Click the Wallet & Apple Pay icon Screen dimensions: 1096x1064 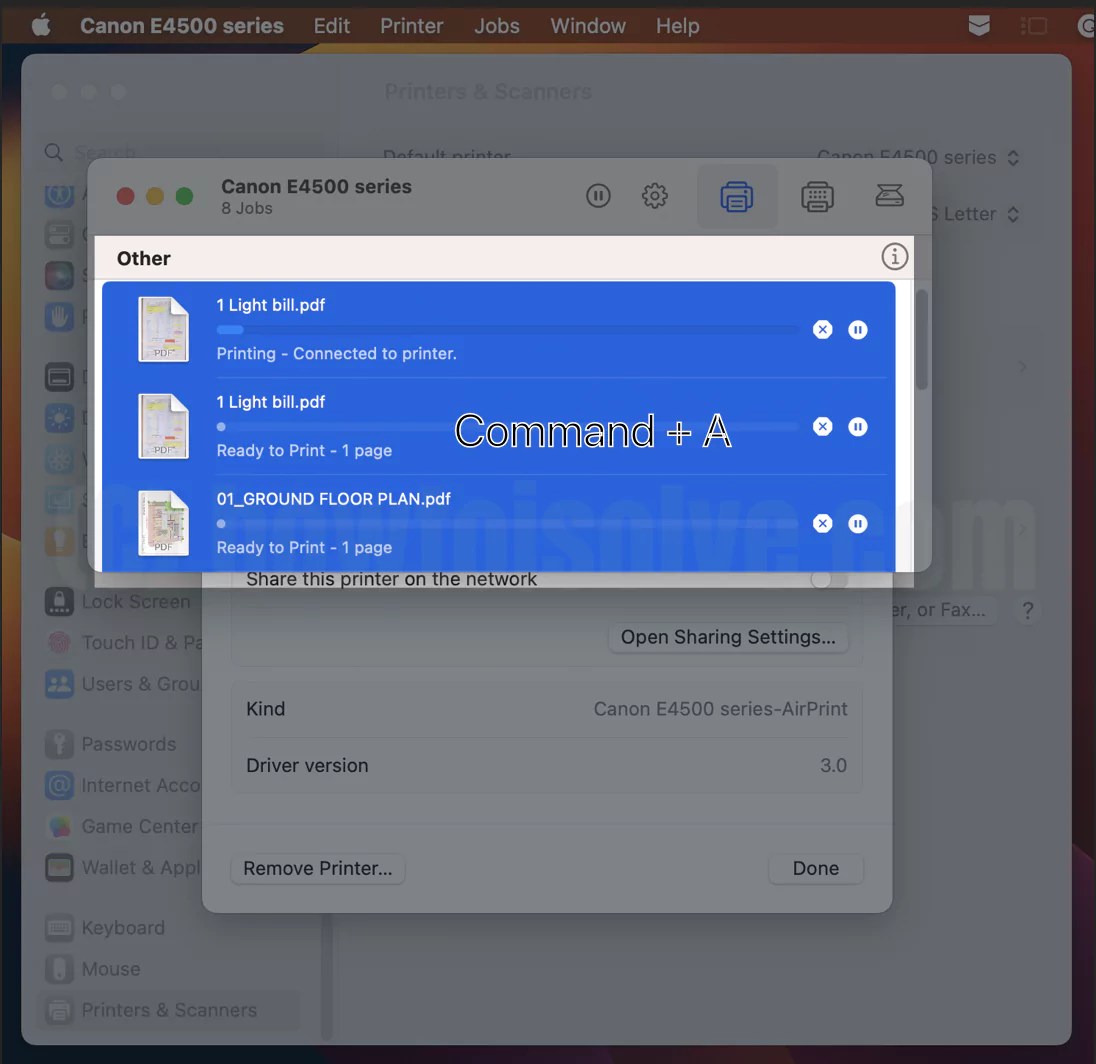[59, 868]
